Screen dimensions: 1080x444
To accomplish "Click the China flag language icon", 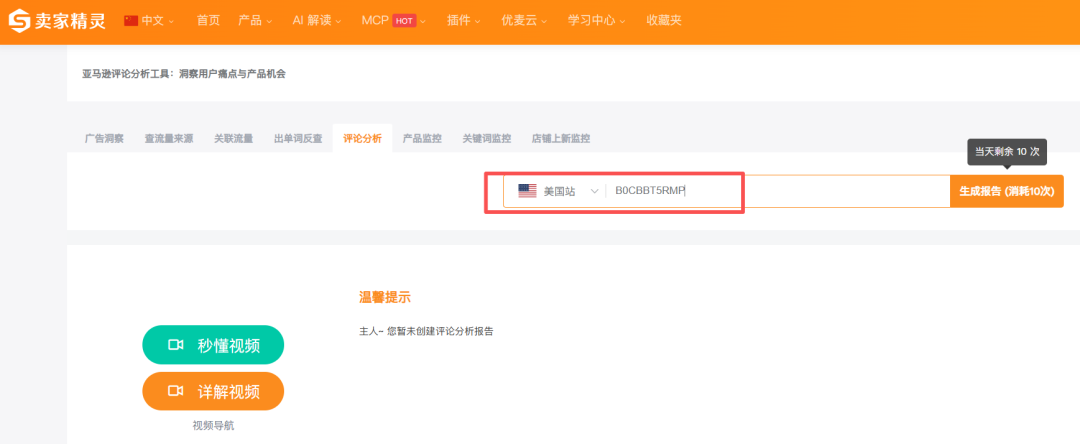I will click(x=131, y=21).
